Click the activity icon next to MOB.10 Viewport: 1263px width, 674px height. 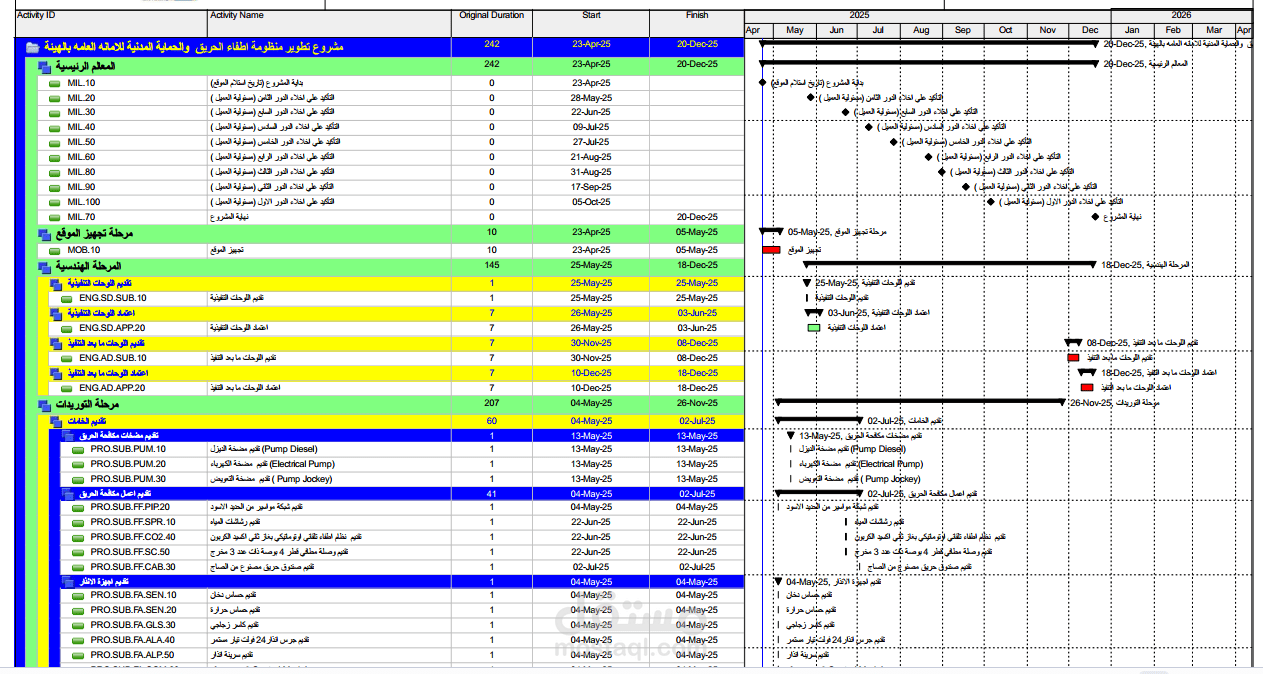click(x=55, y=250)
